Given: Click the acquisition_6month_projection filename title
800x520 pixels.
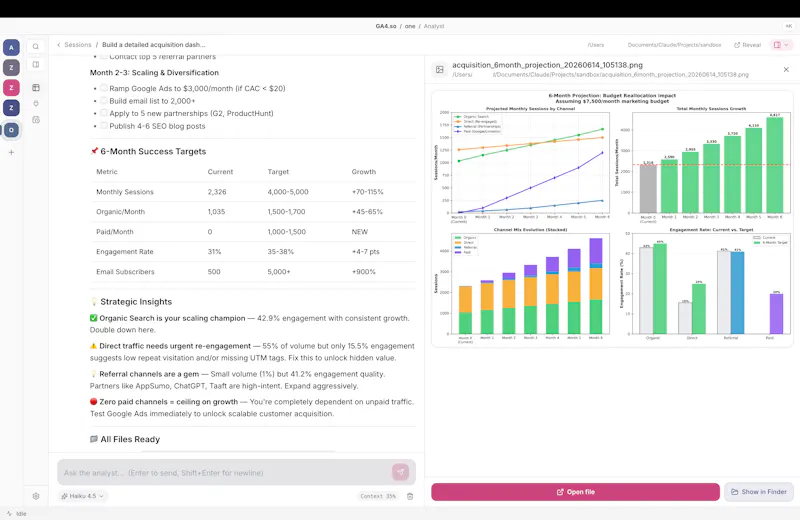Looking at the screenshot, I should coord(547,65).
